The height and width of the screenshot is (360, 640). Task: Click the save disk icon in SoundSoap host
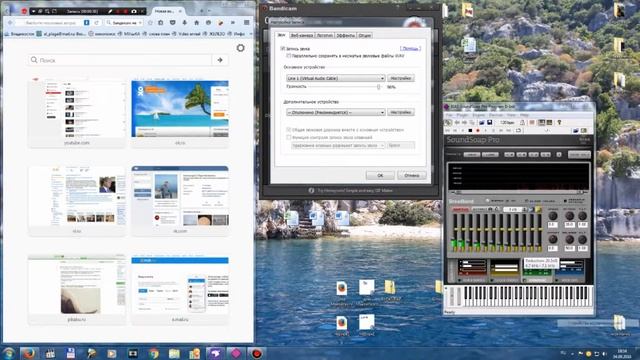click(489, 122)
